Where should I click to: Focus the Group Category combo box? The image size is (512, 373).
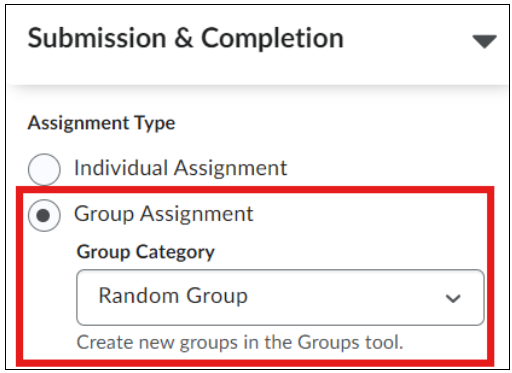tap(280, 297)
